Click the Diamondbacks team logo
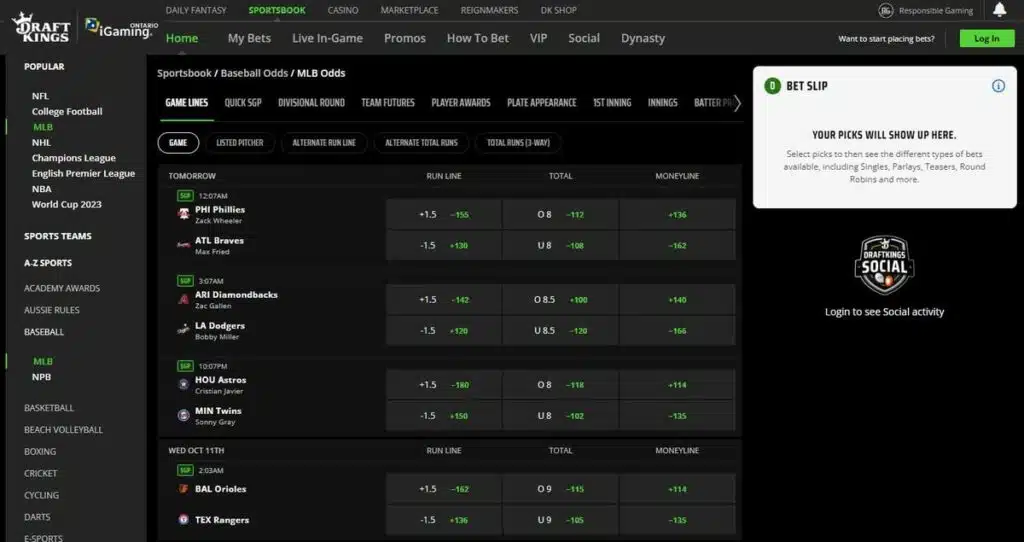1024x542 pixels. click(184, 299)
